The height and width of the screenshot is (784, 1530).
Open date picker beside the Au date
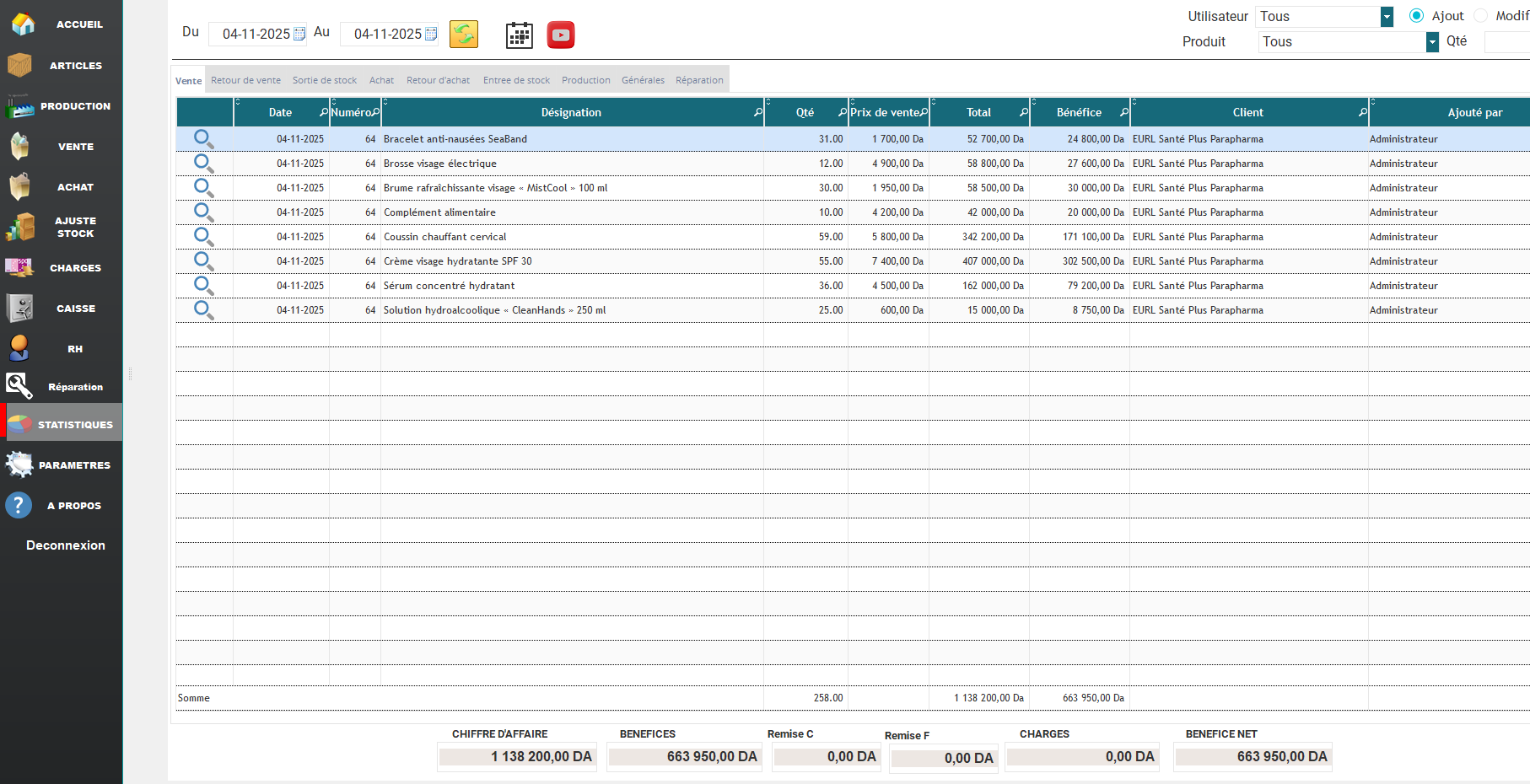coord(431,34)
